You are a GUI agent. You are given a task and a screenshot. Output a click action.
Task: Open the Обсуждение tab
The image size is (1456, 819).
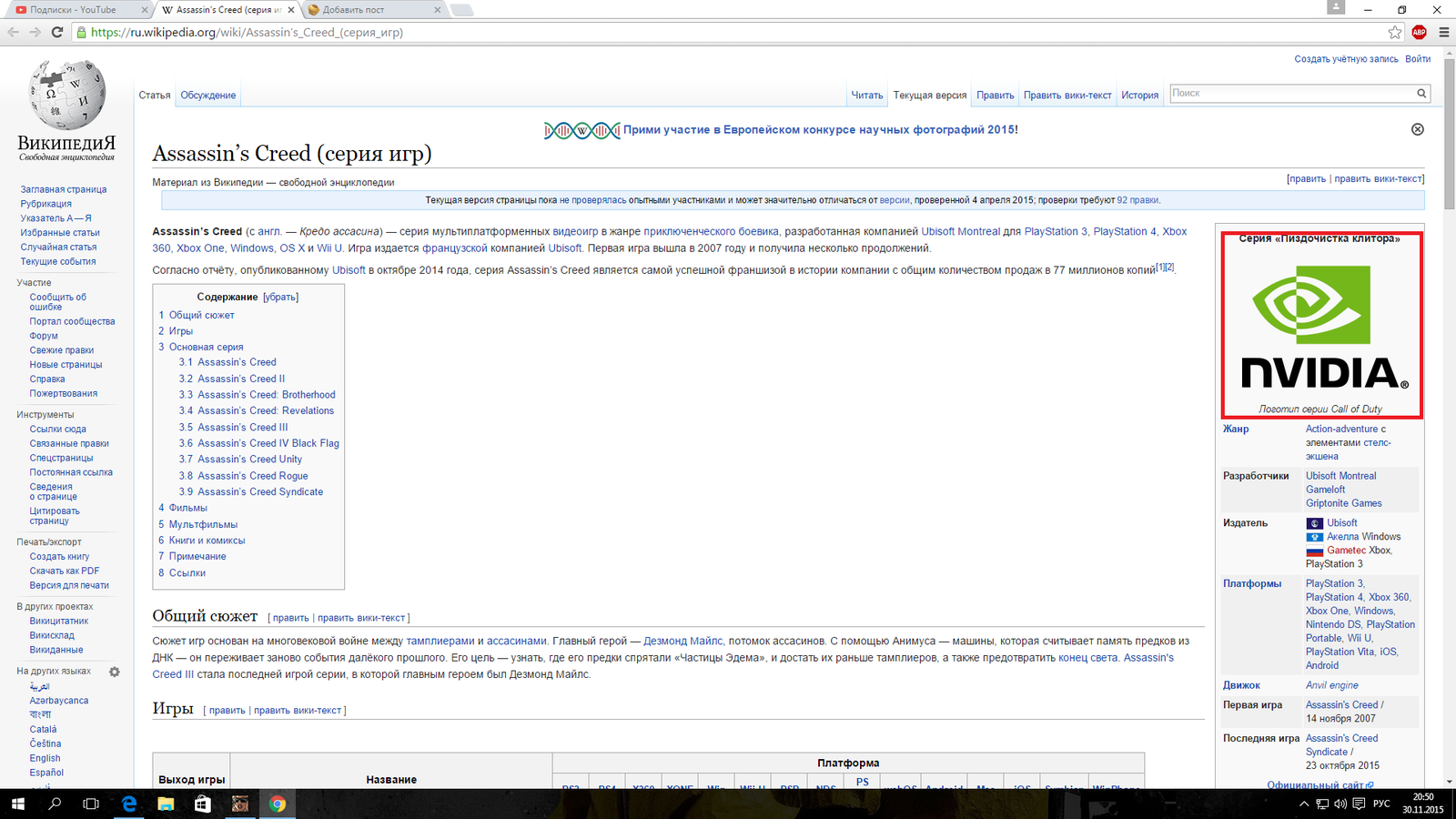207,96
